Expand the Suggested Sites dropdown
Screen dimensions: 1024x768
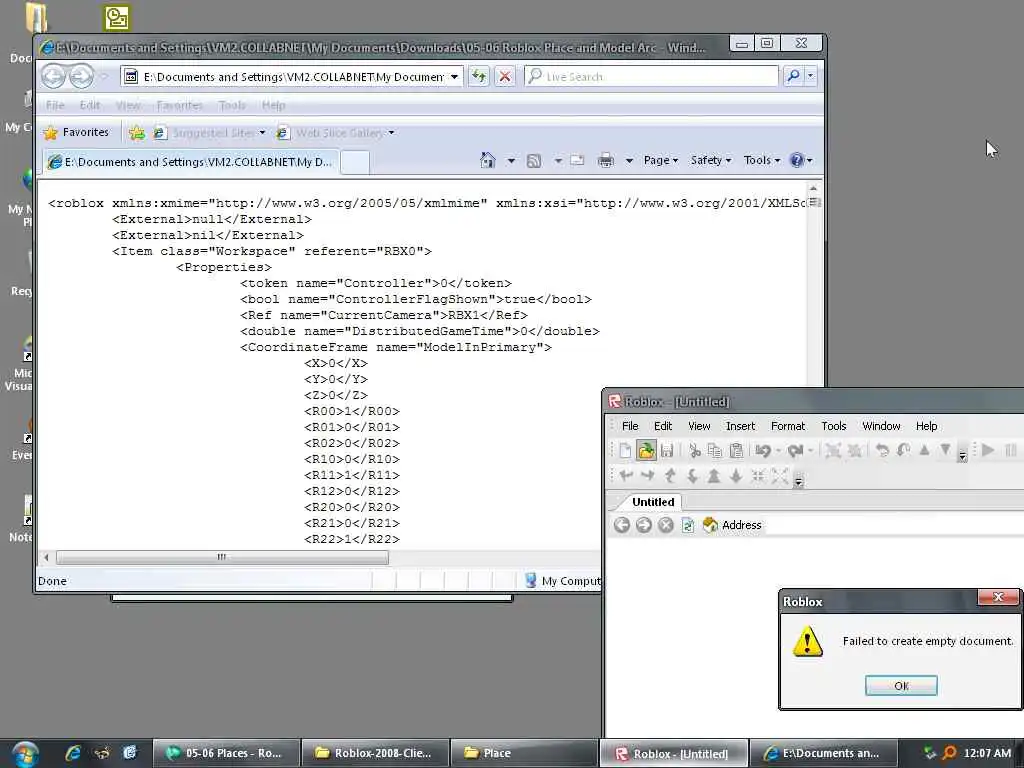point(263,133)
